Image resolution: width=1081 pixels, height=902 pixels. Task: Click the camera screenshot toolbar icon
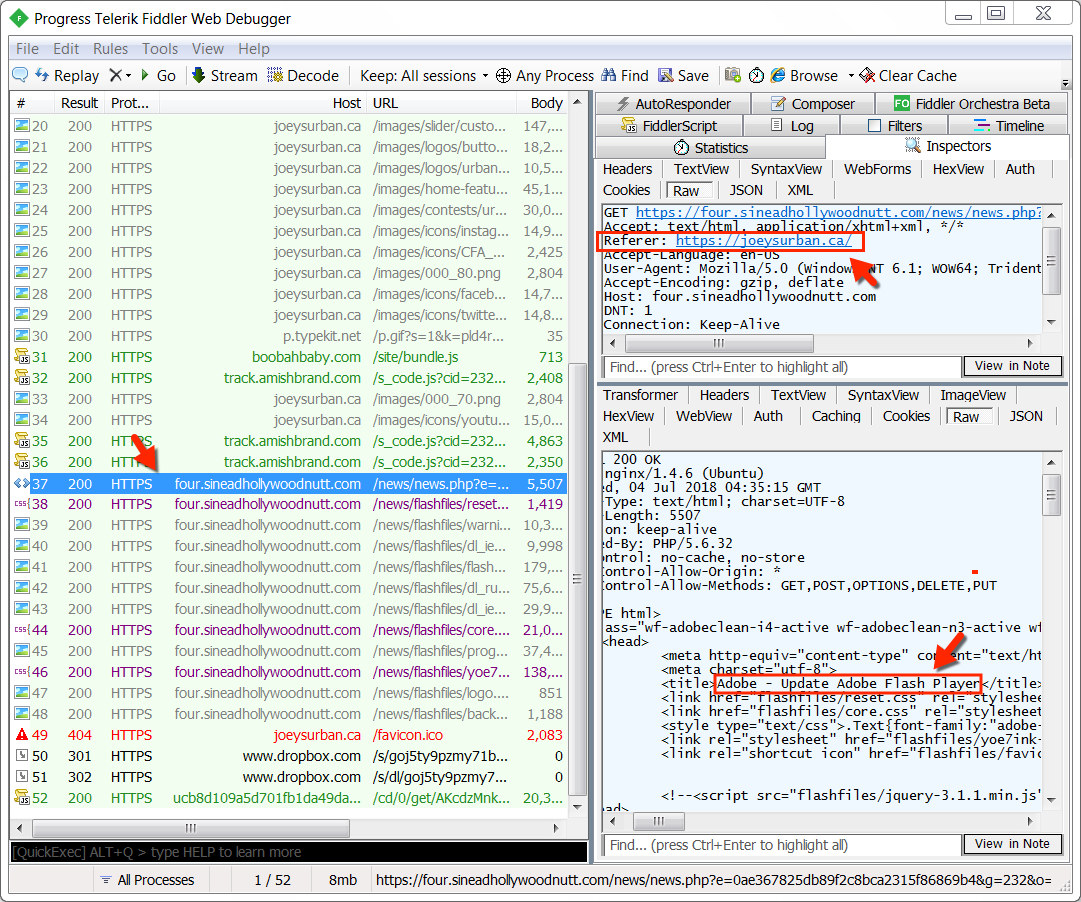pos(733,75)
